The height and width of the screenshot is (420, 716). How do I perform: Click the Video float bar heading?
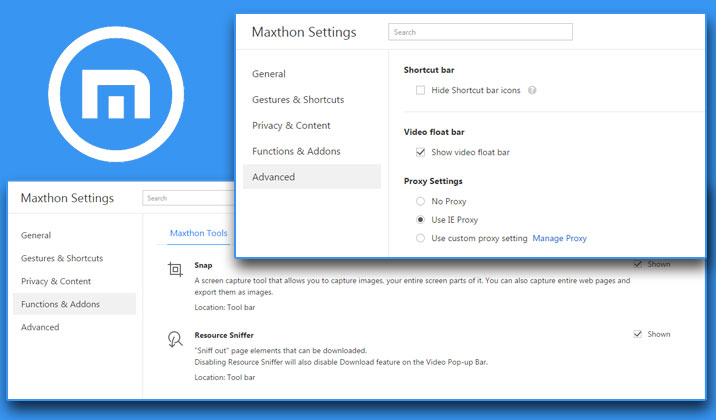[x=434, y=132]
